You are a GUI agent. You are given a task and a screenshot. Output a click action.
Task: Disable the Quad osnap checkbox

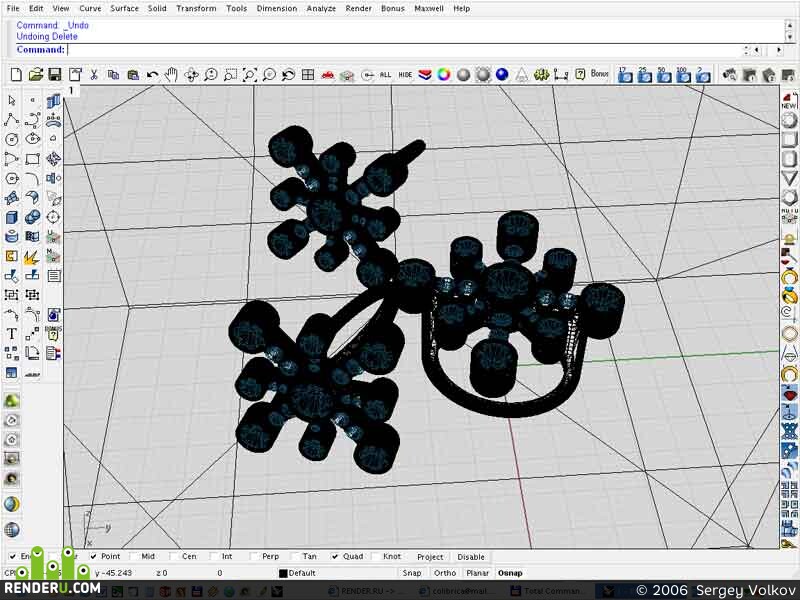(335, 557)
